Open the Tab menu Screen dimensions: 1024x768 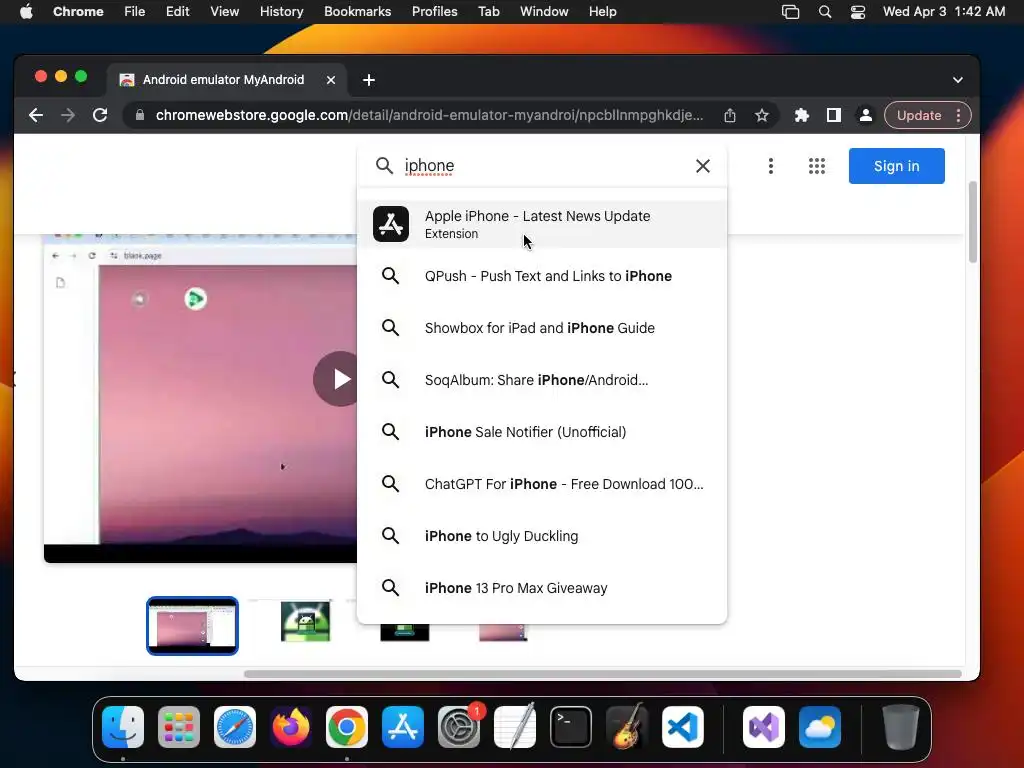pyautogui.click(x=488, y=11)
